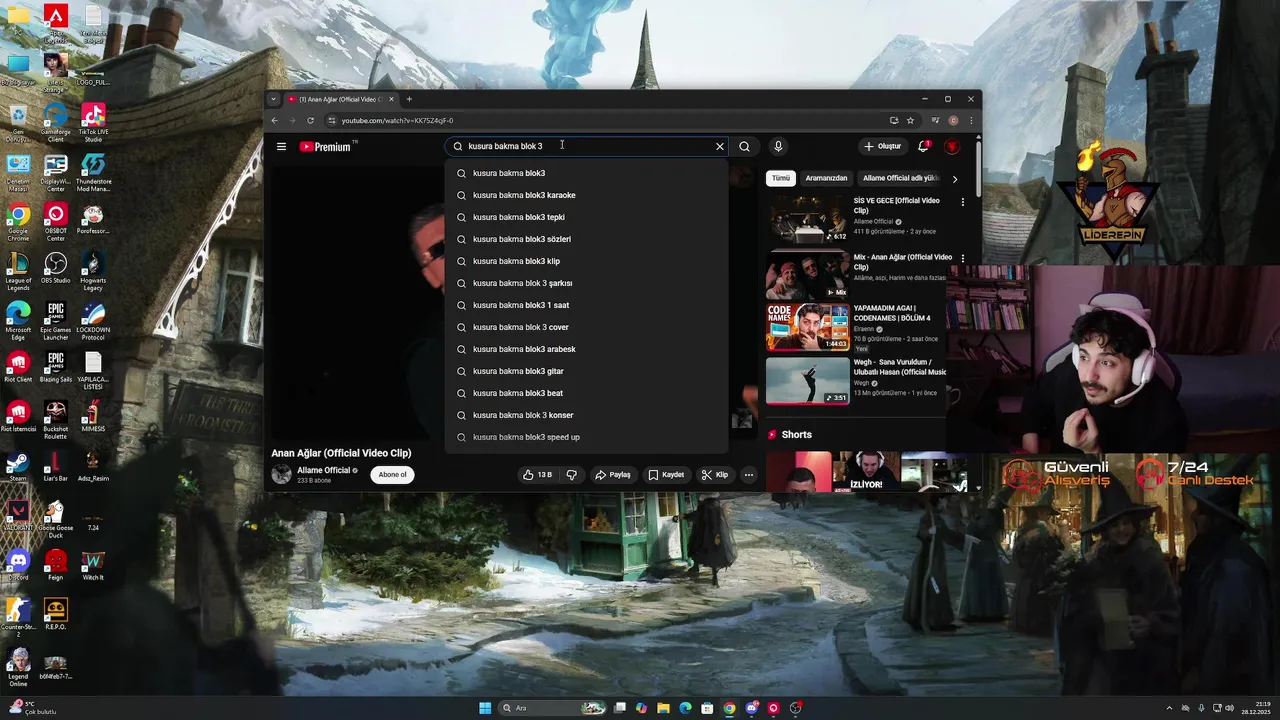Select suggestion "kusura bakma blok3 sözleri"
The image size is (1280, 720).
tap(587, 239)
